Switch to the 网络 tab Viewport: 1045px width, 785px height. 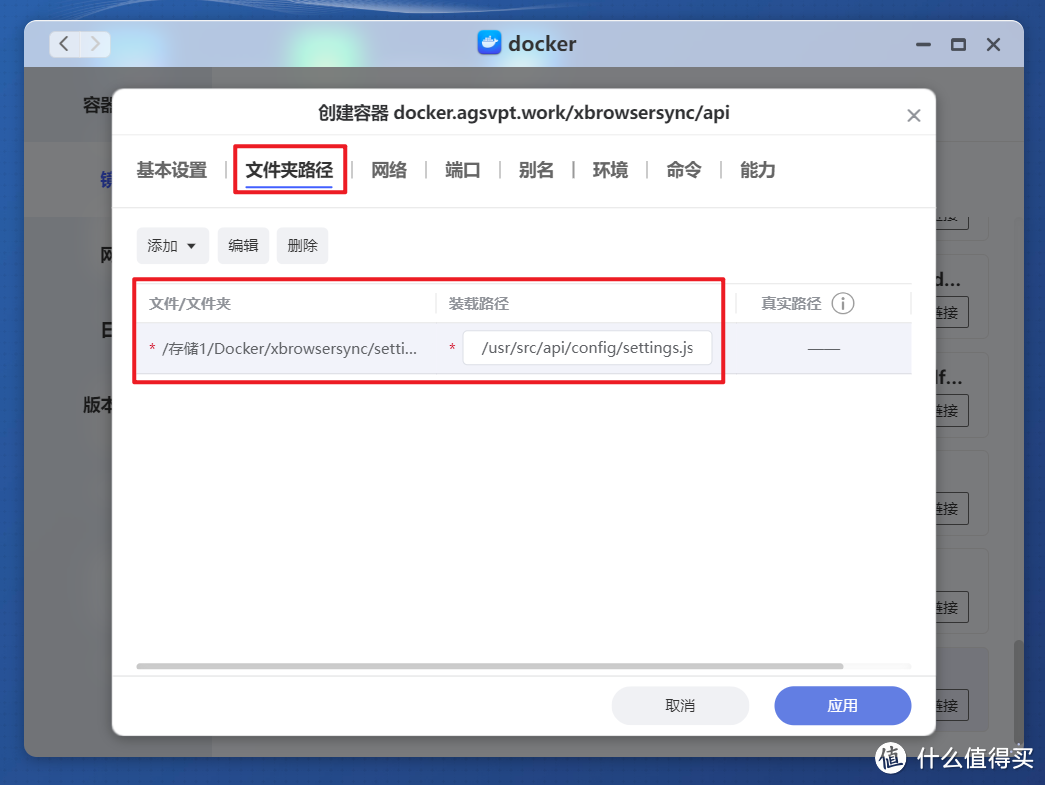coord(389,170)
